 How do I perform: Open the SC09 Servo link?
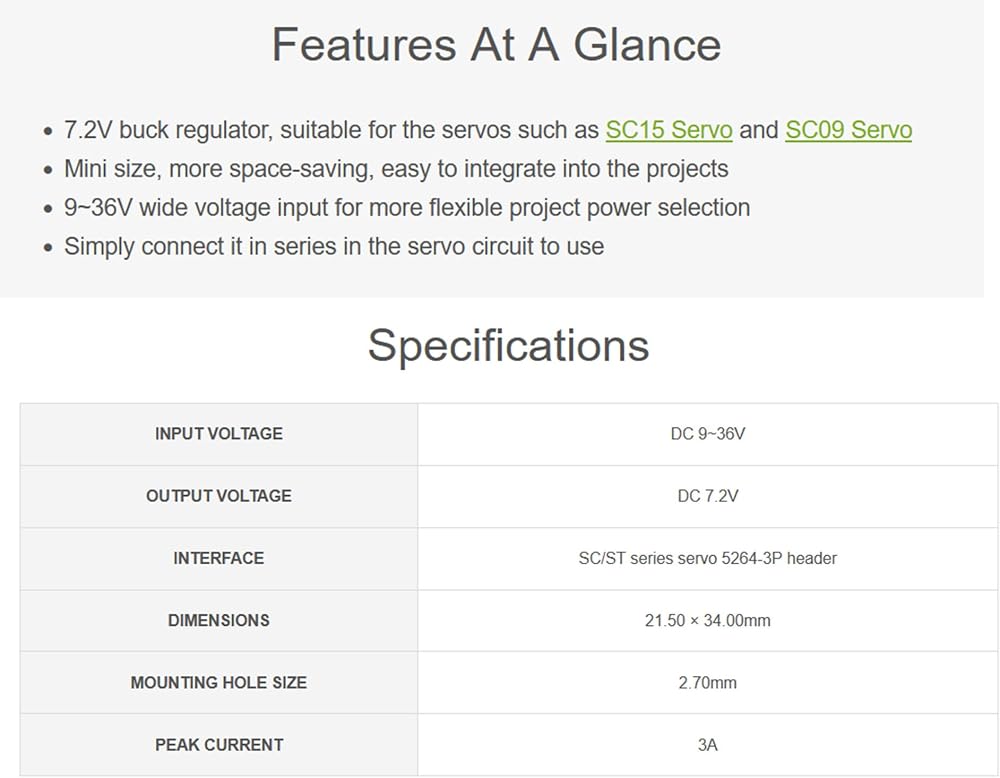pos(848,130)
